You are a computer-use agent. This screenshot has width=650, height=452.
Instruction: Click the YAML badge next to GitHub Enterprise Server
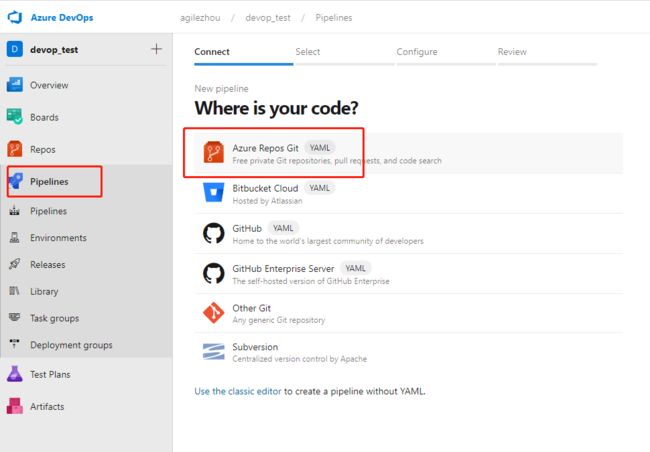click(356, 268)
